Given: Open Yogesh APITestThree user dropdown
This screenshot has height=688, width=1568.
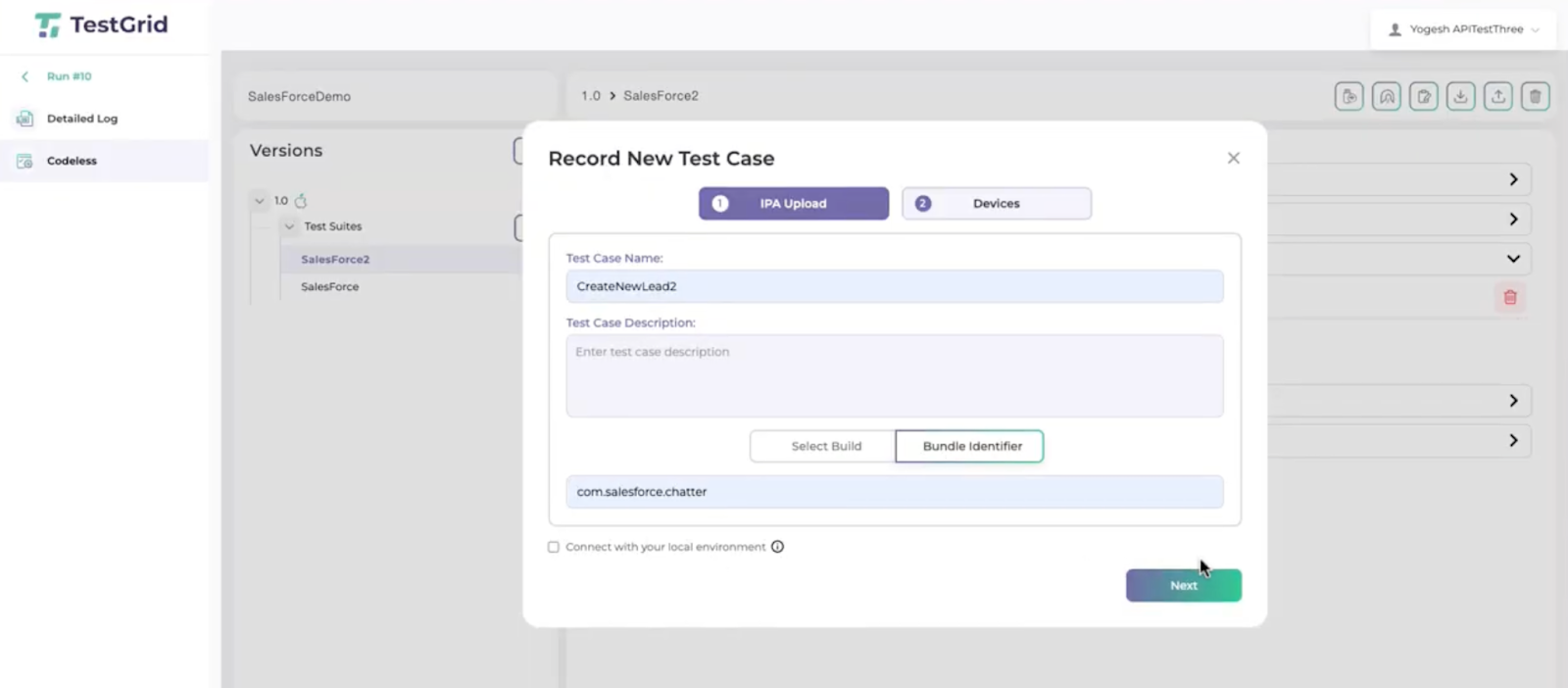Looking at the screenshot, I should click(1463, 29).
